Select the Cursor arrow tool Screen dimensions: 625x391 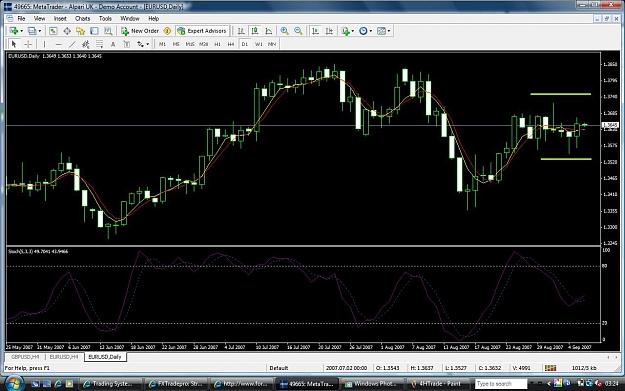click(14, 44)
